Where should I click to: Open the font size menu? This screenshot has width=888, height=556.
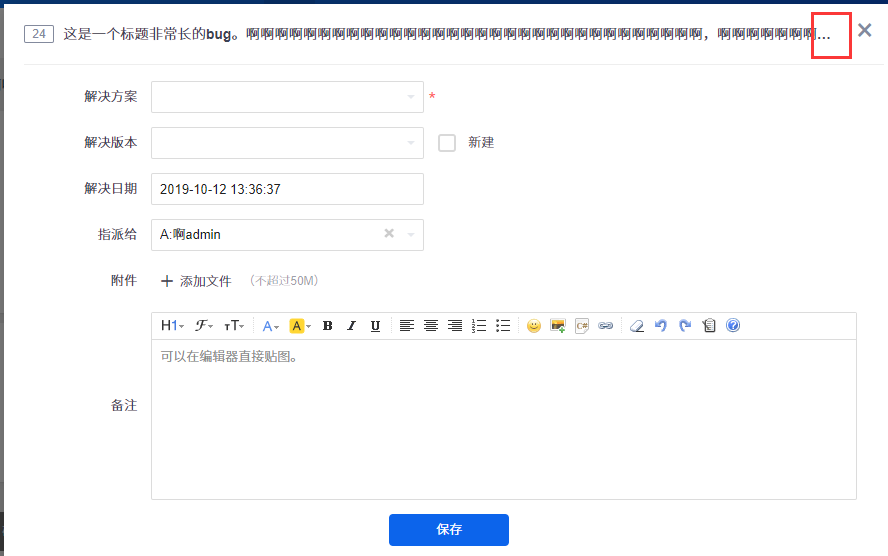[233, 326]
